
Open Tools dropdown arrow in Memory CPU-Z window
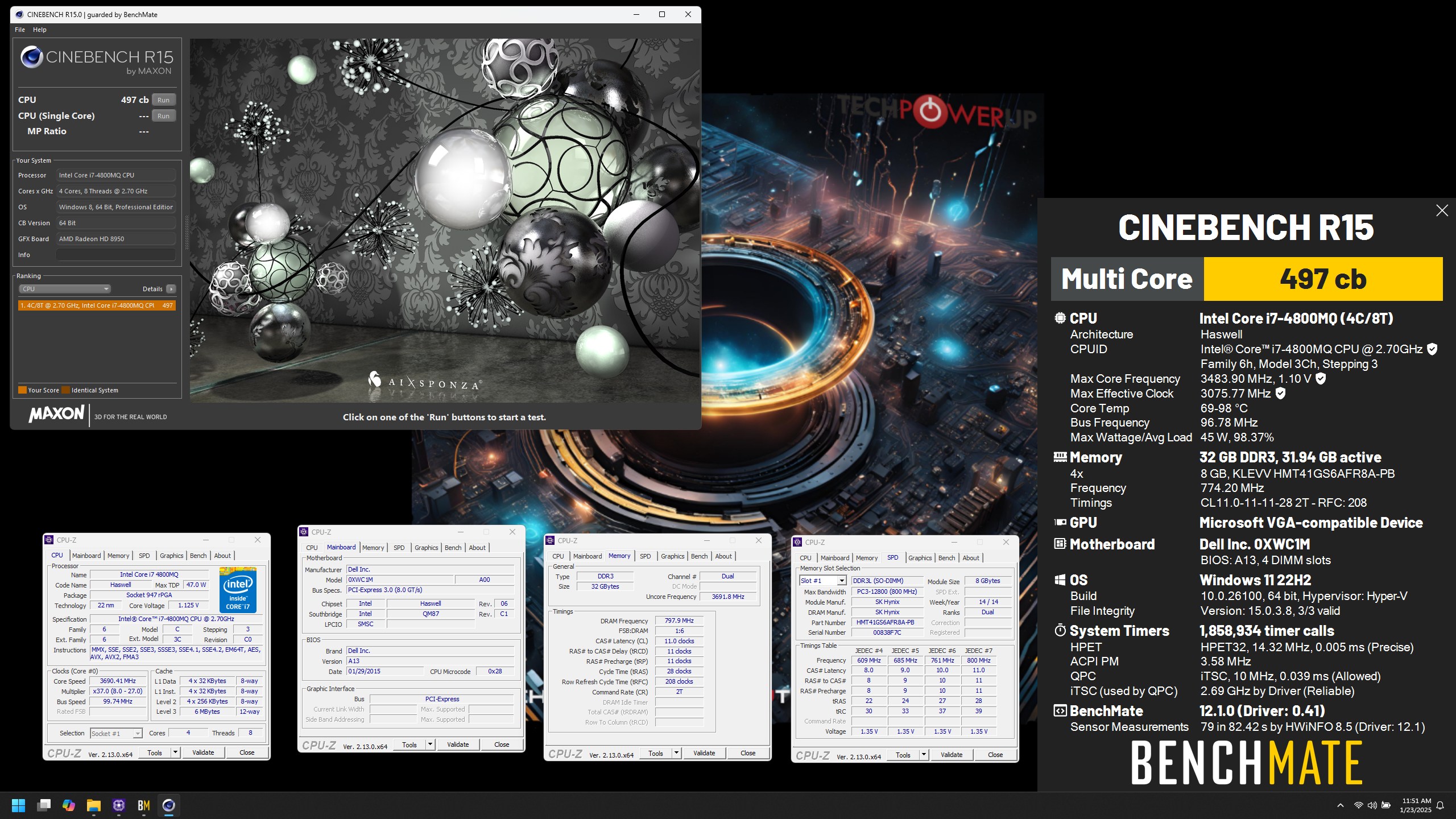(677, 753)
